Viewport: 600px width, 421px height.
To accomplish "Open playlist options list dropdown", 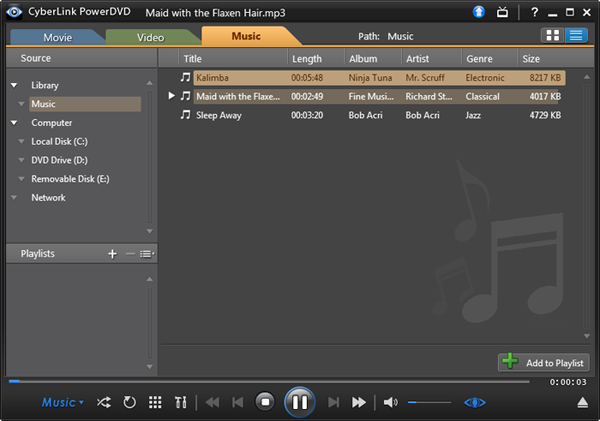I will (147, 254).
